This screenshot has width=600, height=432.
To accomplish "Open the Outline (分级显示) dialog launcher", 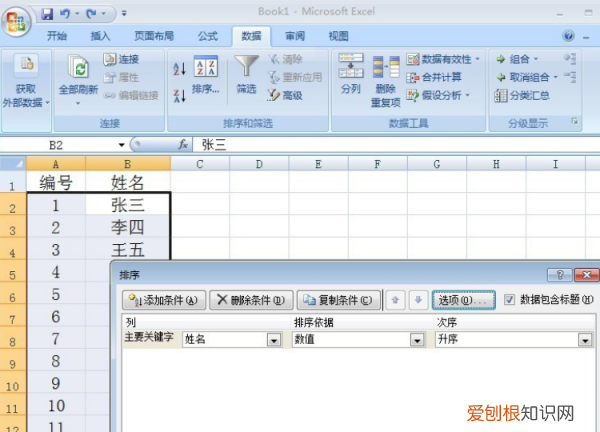I will (x=574, y=122).
